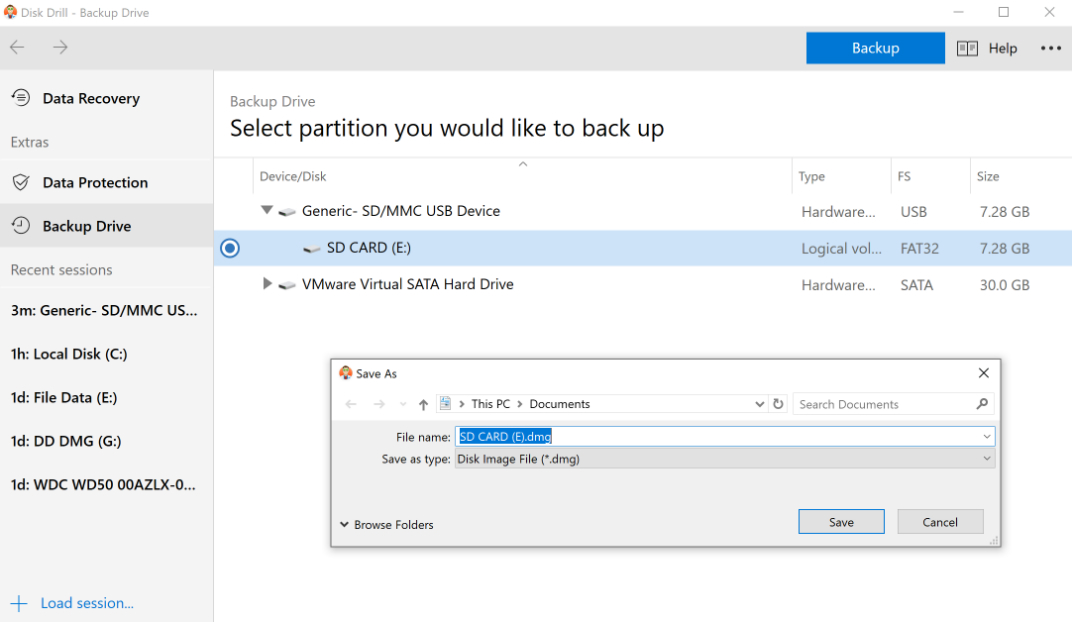Click the up-folder arrow in Save As dialog
1072x622 pixels.
(x=423, y=404)
